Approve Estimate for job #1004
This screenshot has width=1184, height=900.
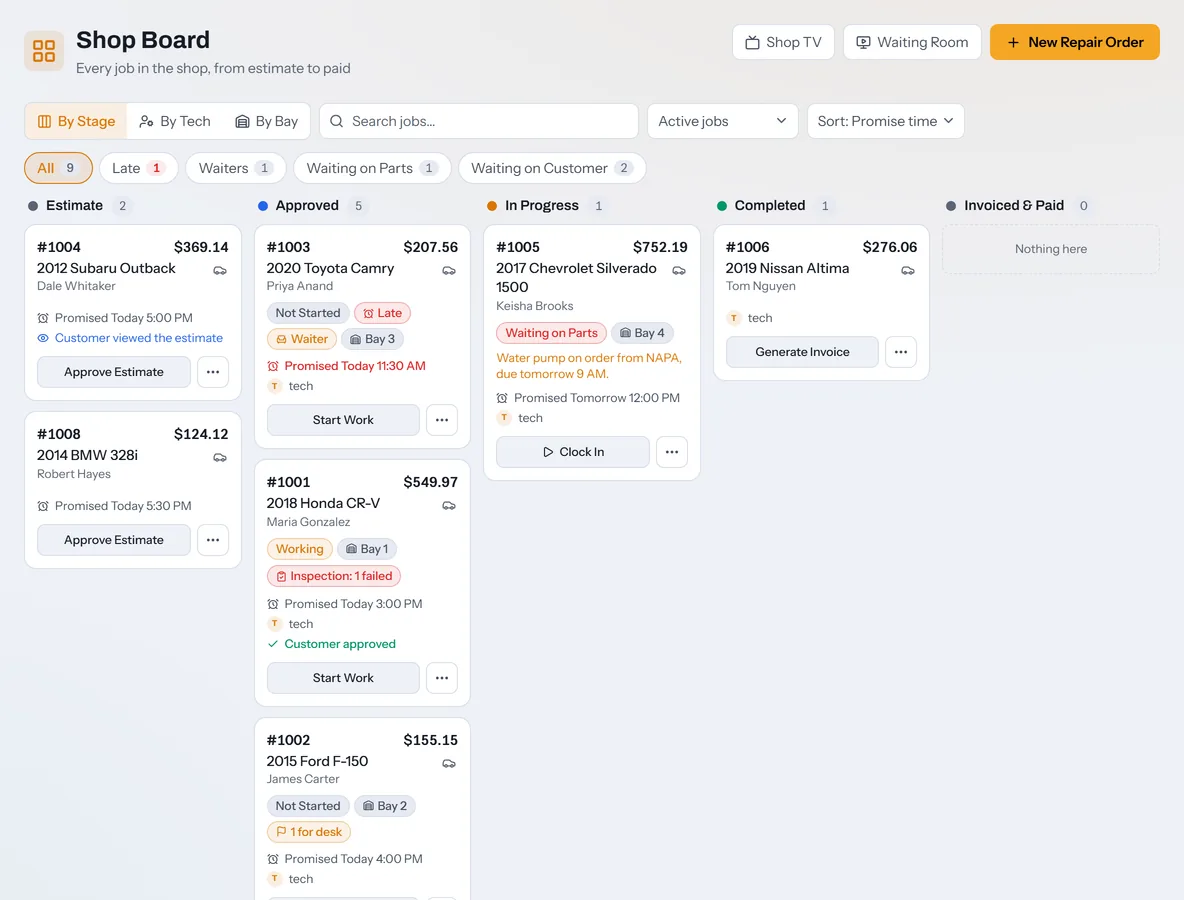click(114, 371)
